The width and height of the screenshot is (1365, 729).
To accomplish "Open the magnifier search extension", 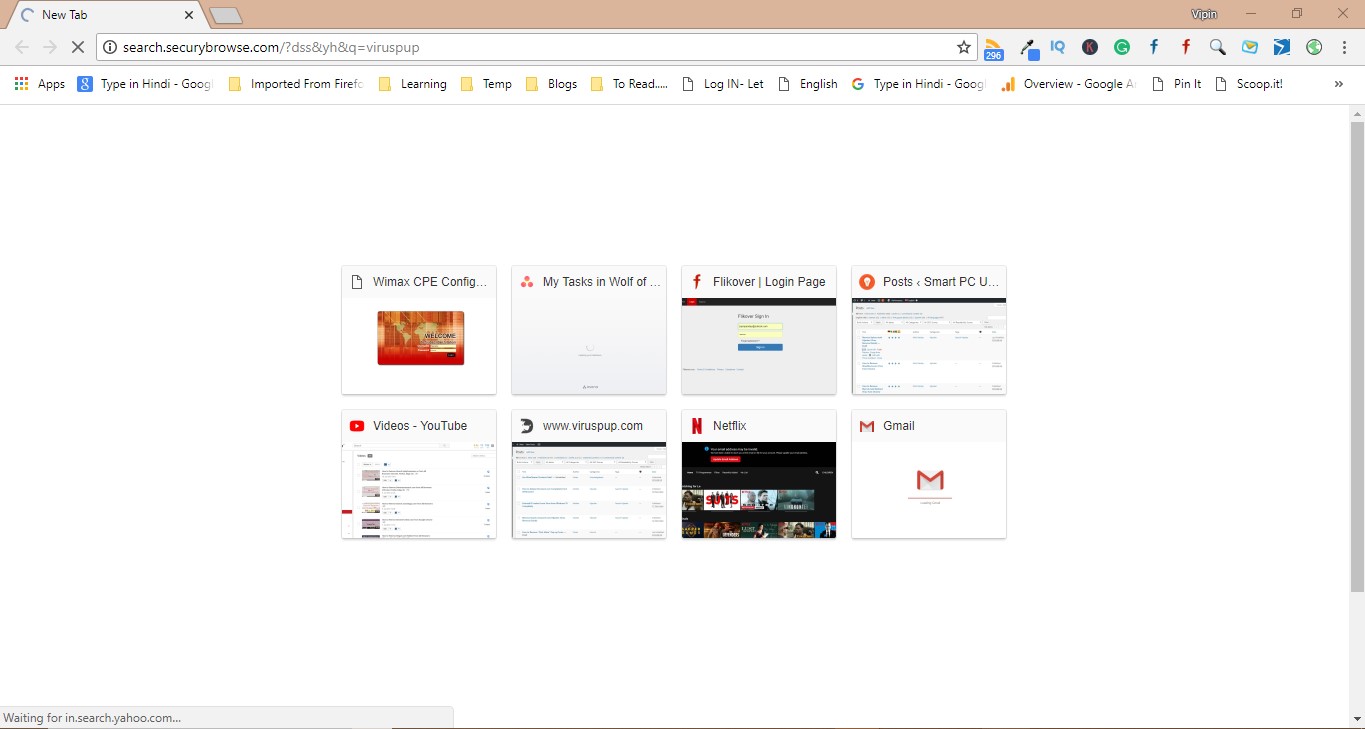I will pyautogui.click(x=1217, y=47).
